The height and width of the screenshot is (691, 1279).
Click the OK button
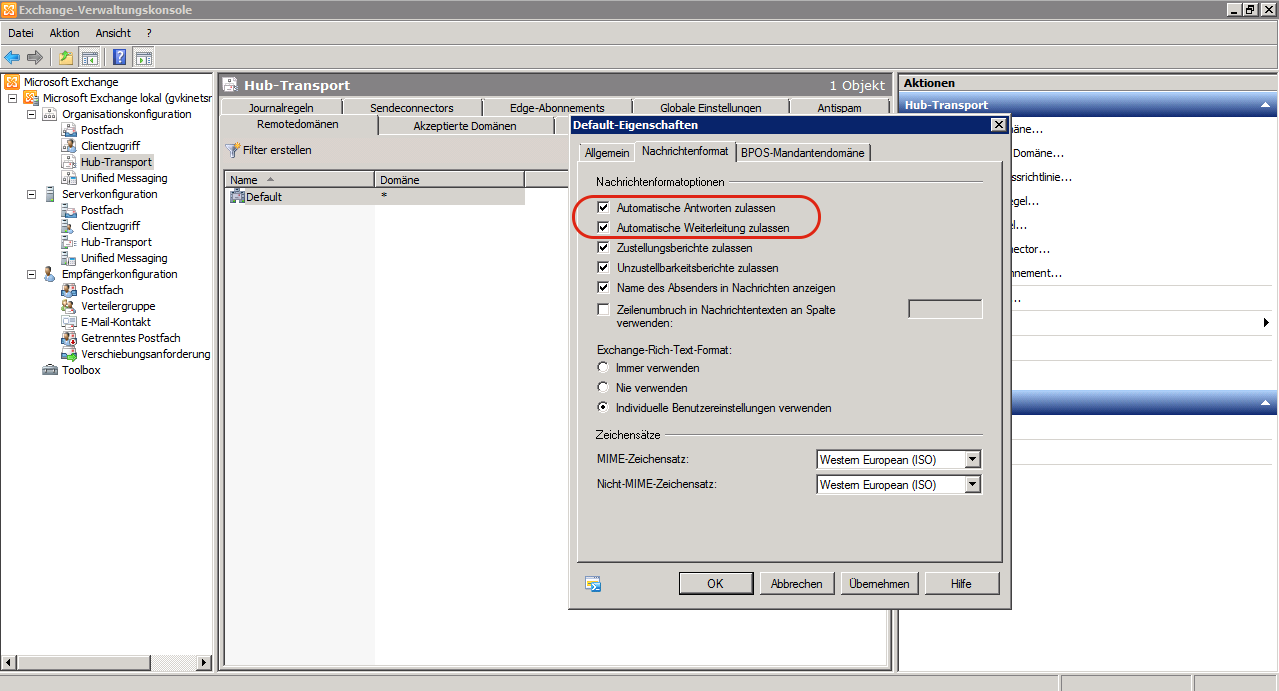[x=715, y=584]
